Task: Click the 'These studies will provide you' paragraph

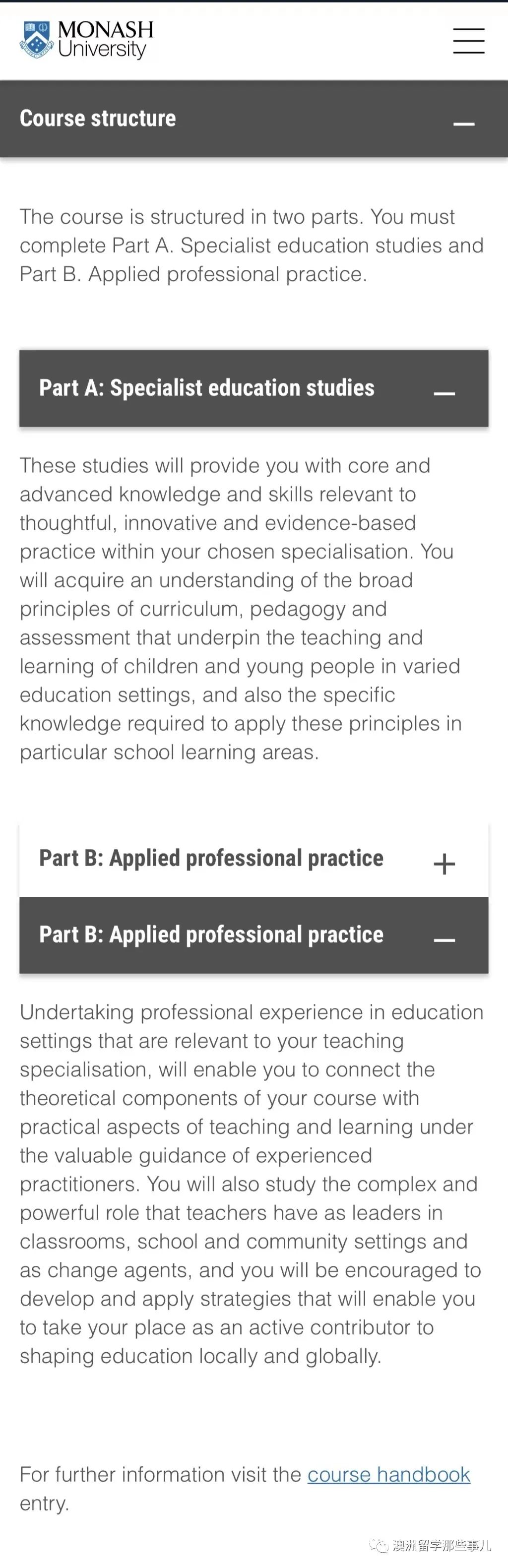Action: coord(241,609)
